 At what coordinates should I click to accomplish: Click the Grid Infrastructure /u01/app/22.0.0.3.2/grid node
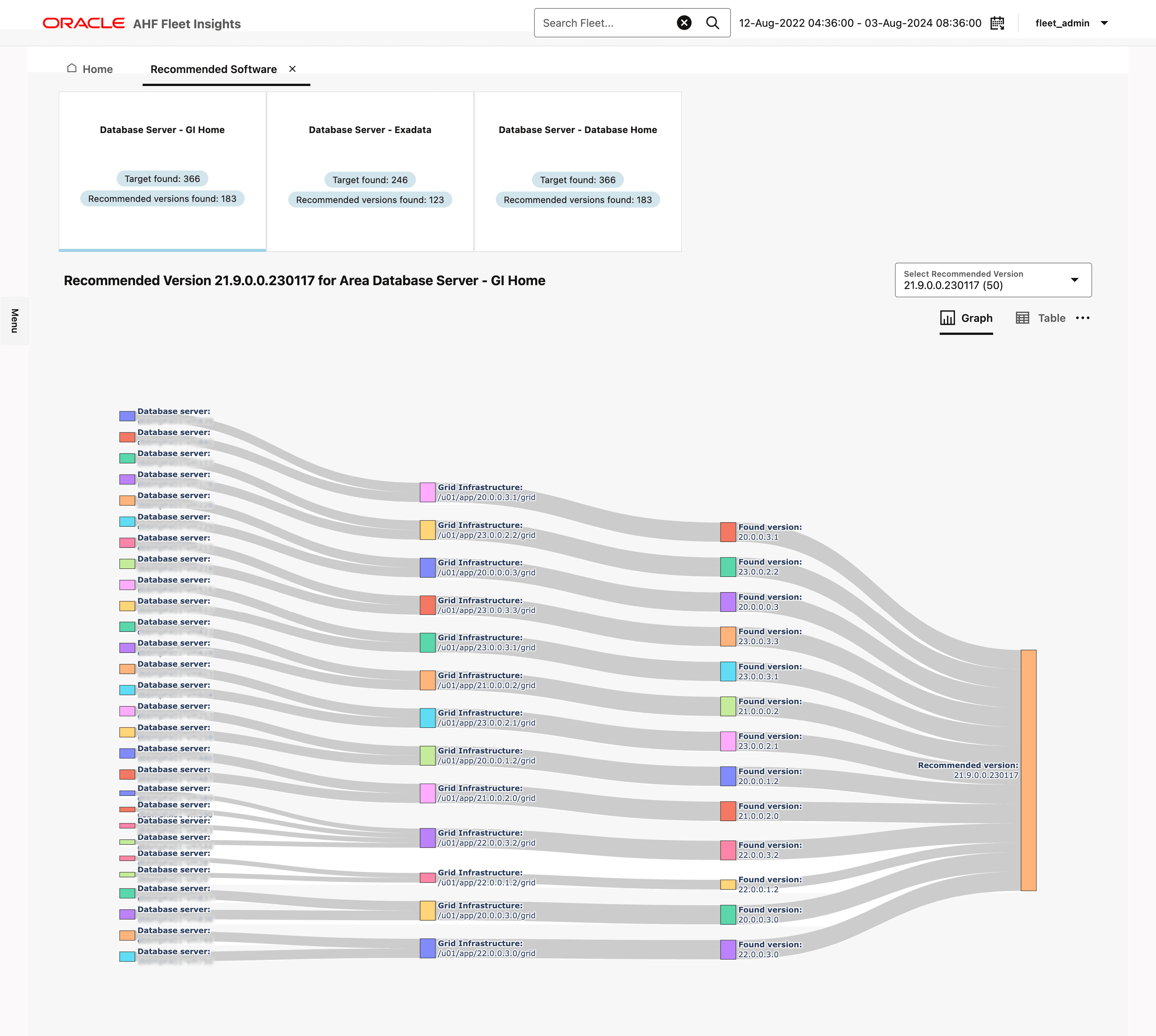[x=427, y=837]
